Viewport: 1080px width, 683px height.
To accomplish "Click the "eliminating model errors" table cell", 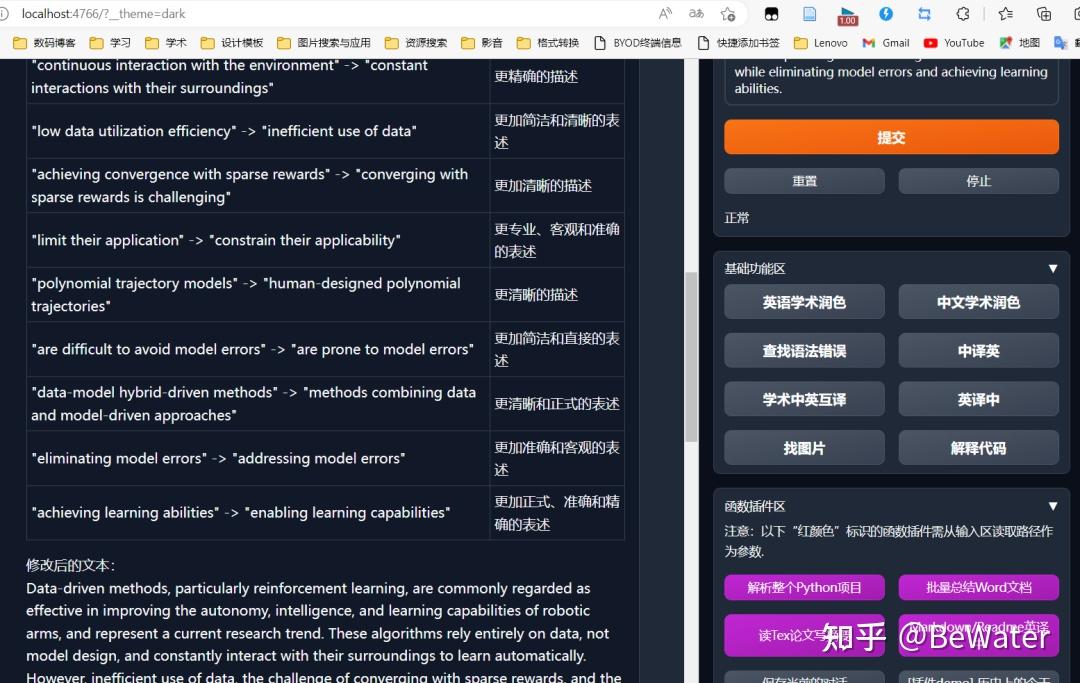I will (258, 459).
